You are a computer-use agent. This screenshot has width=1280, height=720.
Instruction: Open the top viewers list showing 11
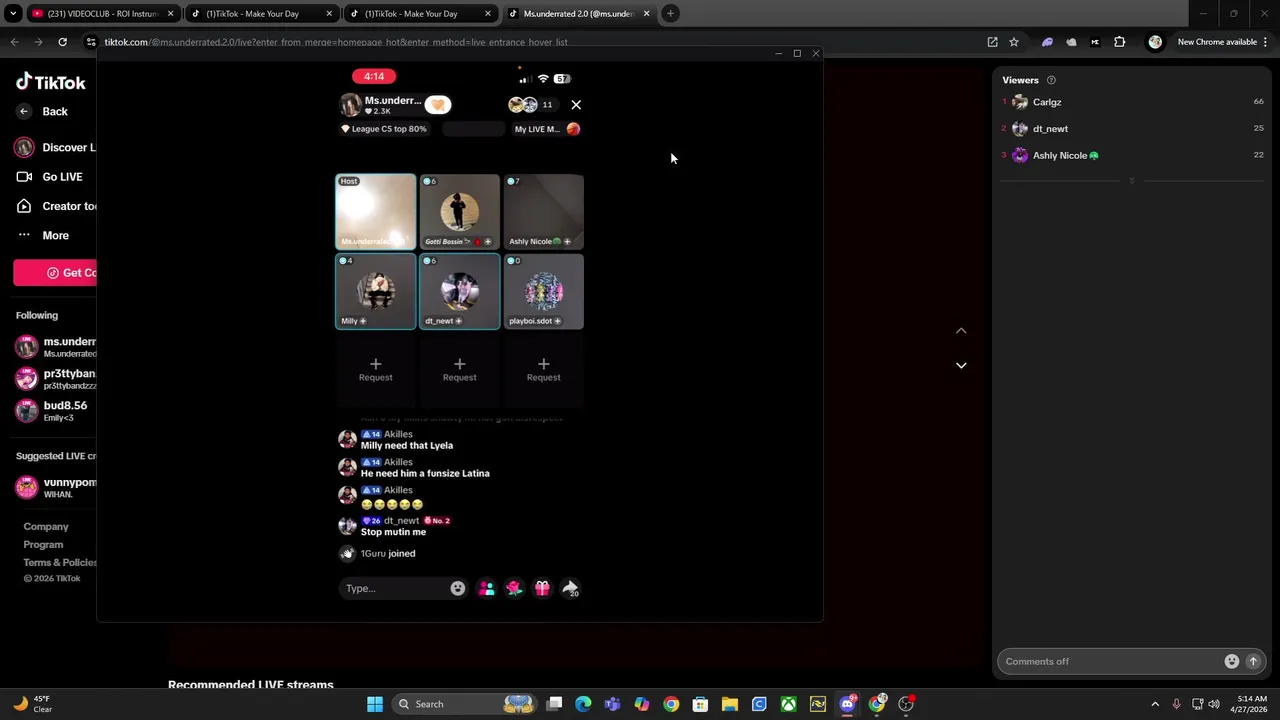point(531,105)
